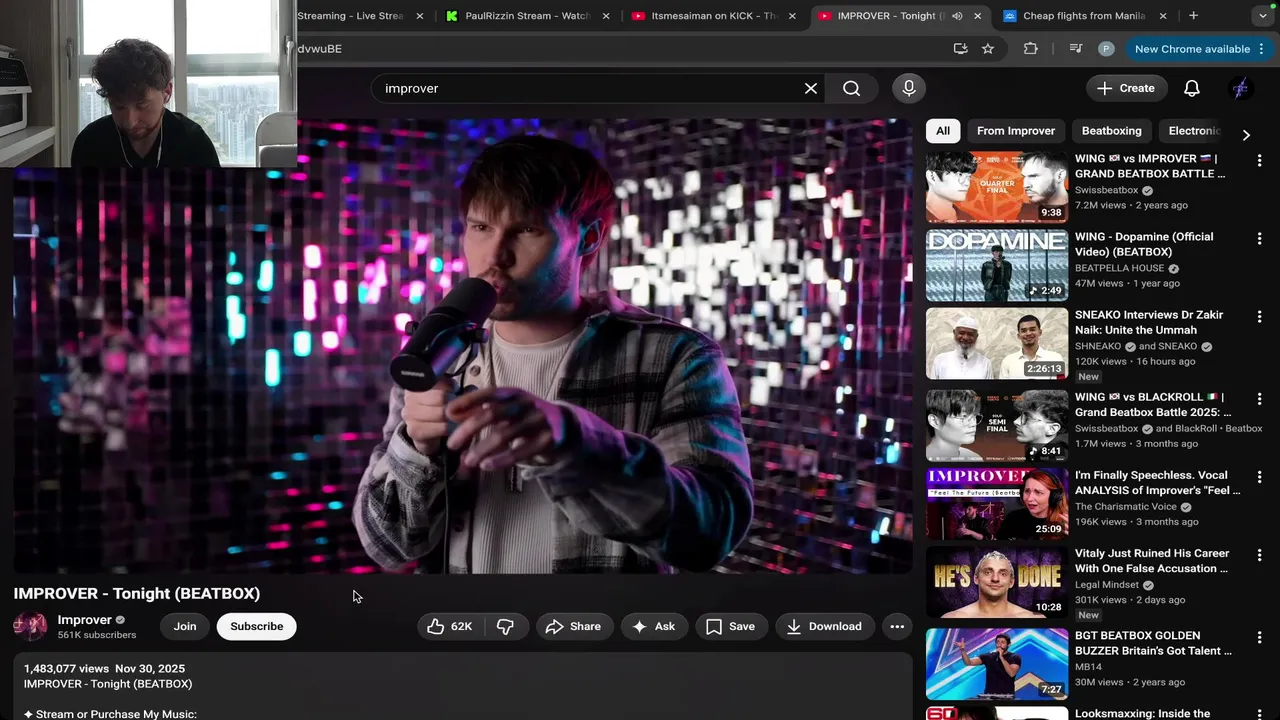1280x720 pixels.
Task: Open options for WING - Dopamine video
Action: click(1259, 238)
